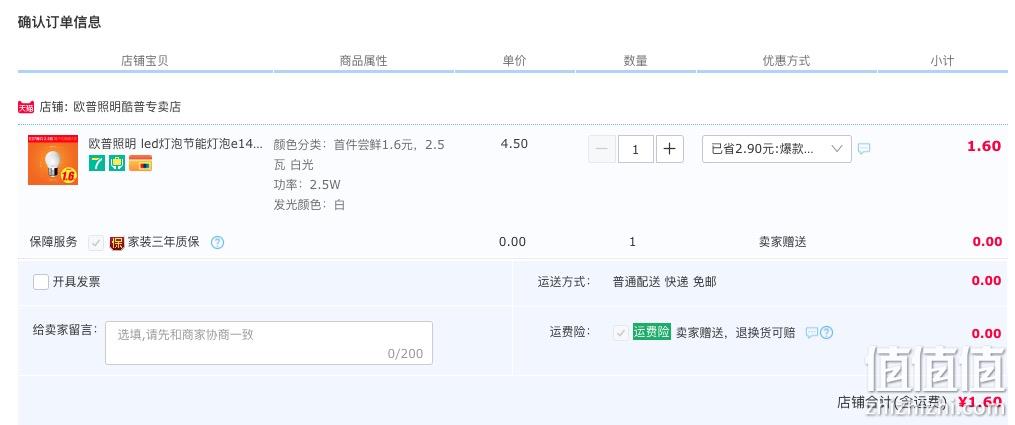Viewport: 1015px width, 425px height.
Task: Open the LED bulb product thumbnail
Action: [x=53, y=160]
